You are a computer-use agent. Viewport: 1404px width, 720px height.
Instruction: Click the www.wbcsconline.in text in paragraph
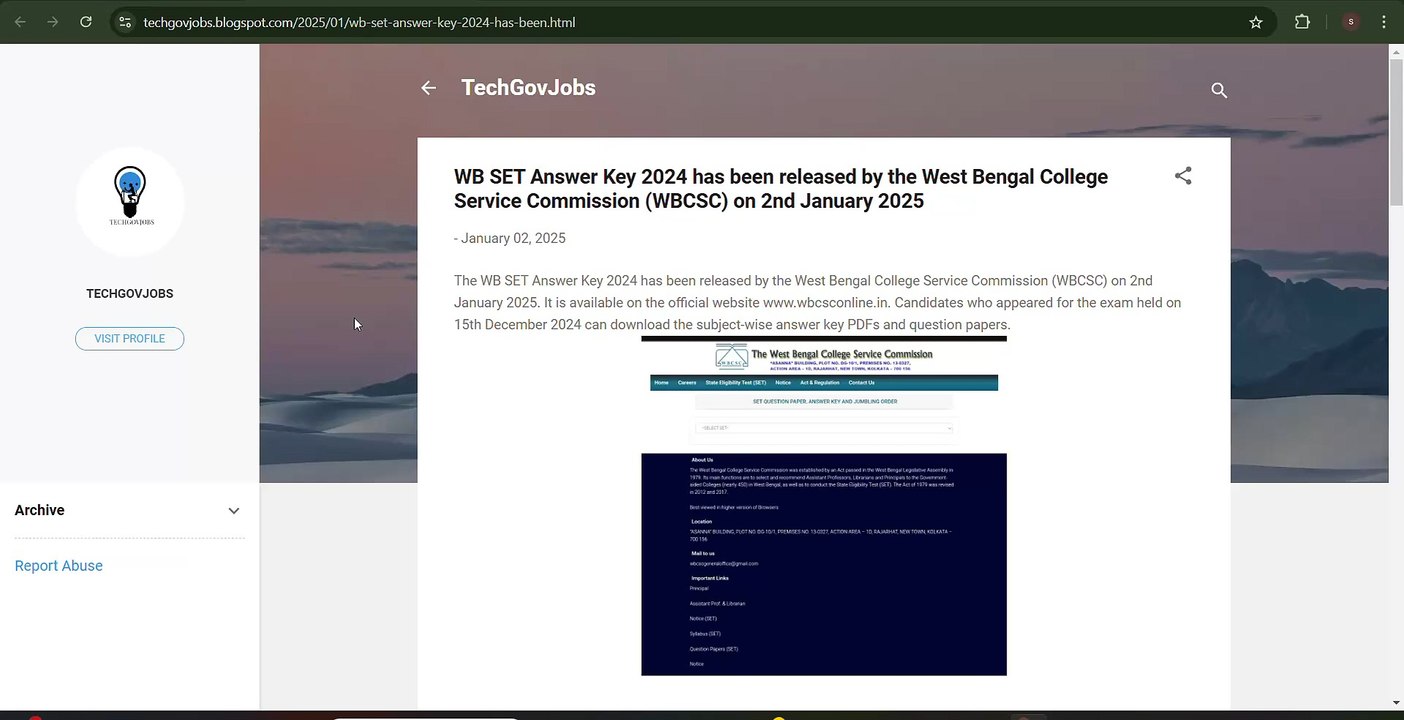point(826,303)
